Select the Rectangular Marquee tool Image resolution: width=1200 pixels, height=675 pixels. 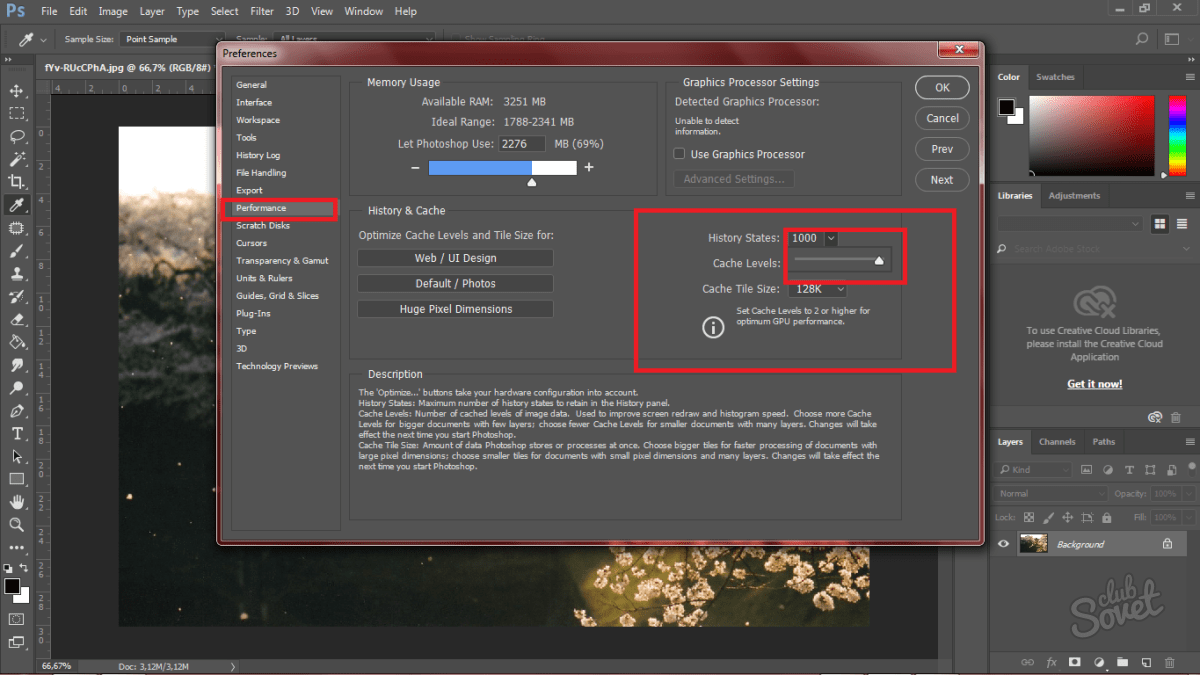click(x=17, y=114)
